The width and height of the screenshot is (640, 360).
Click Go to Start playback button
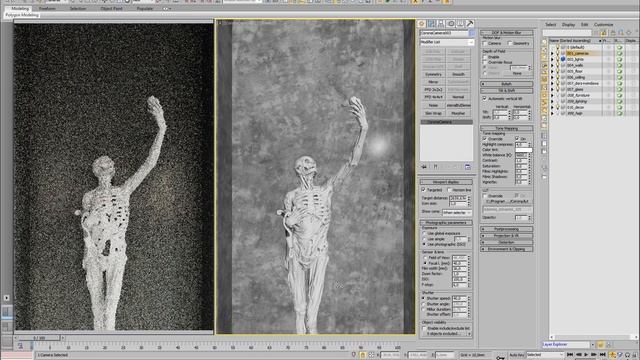pyautogui.click(x=571, y=355)
